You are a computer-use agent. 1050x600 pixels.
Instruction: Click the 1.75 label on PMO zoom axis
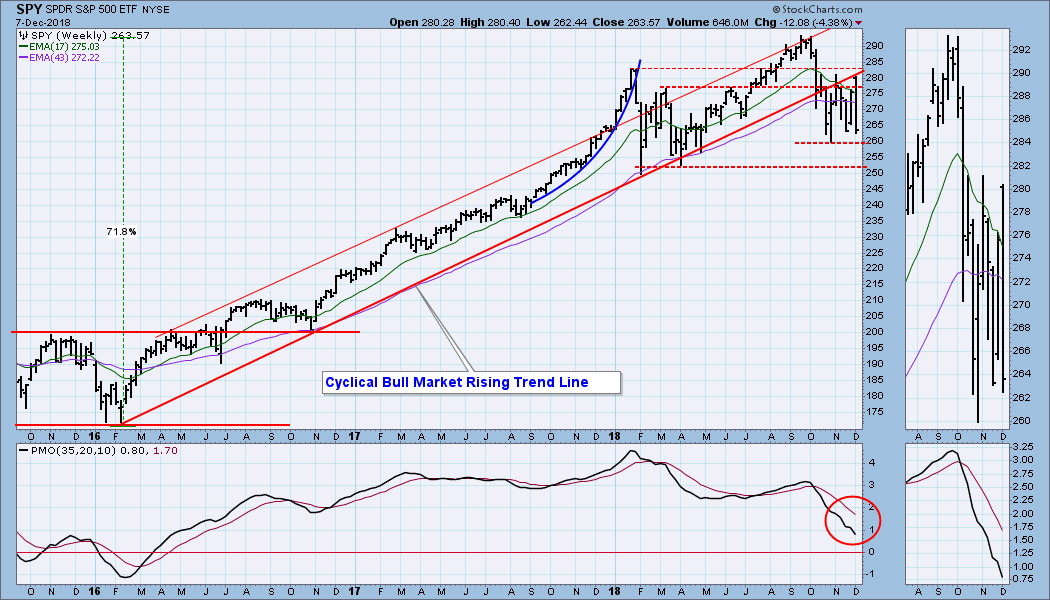(1021, 526)
